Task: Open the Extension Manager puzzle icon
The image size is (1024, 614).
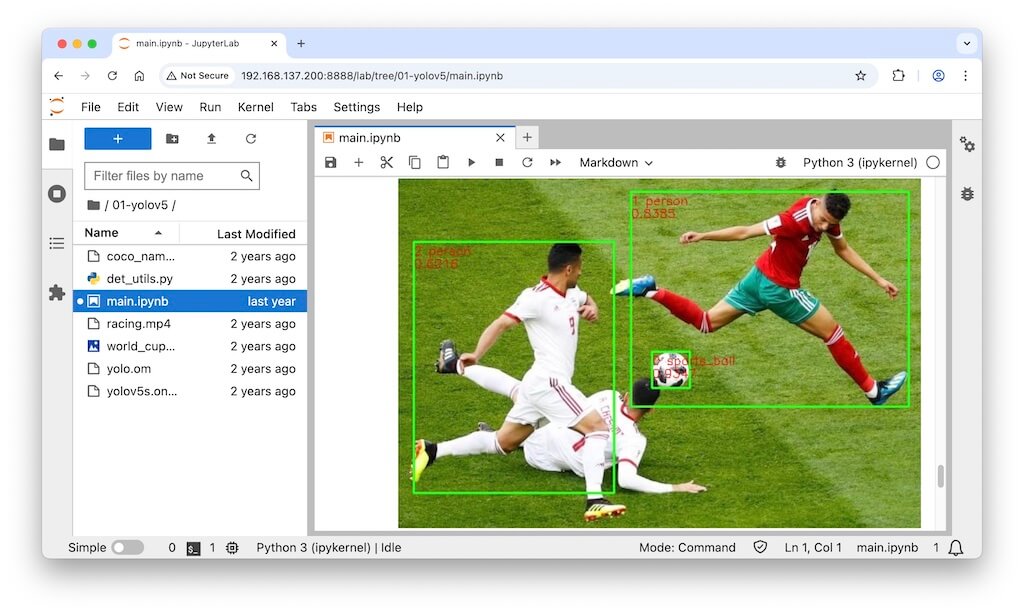Action: coord(57,292)
